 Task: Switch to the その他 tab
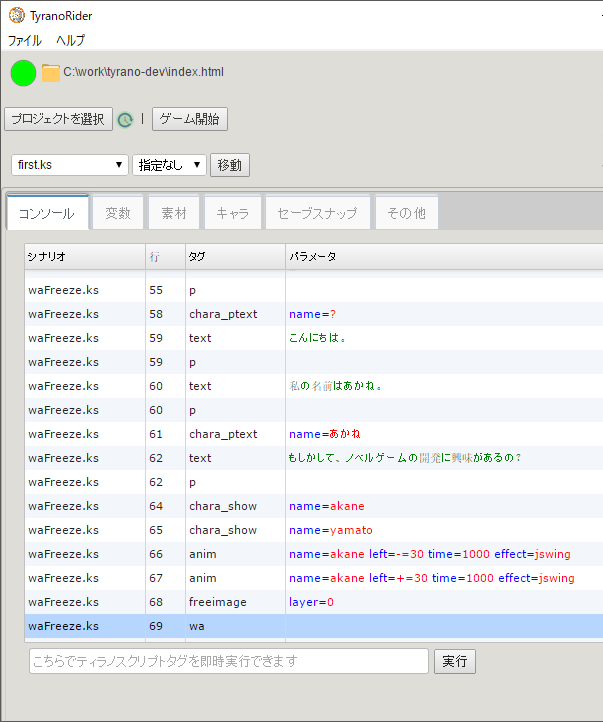pyautogui.click(x=406, y=213)
